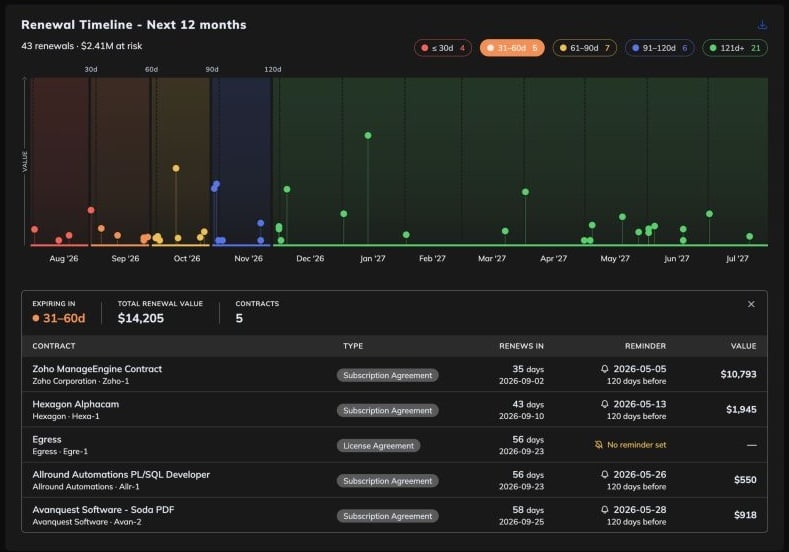Toggle the 61–90d filter chip

click(x=584, y=48)
